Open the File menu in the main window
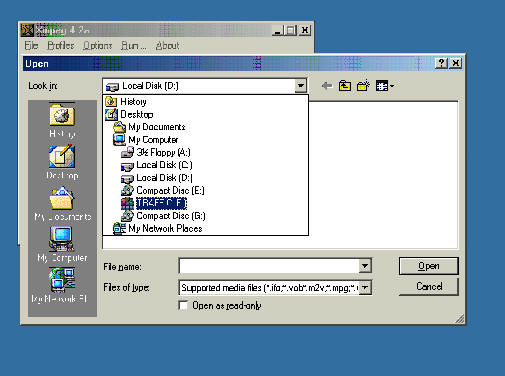The height and width of the screenshot is (376, 505). coord(31,45)
